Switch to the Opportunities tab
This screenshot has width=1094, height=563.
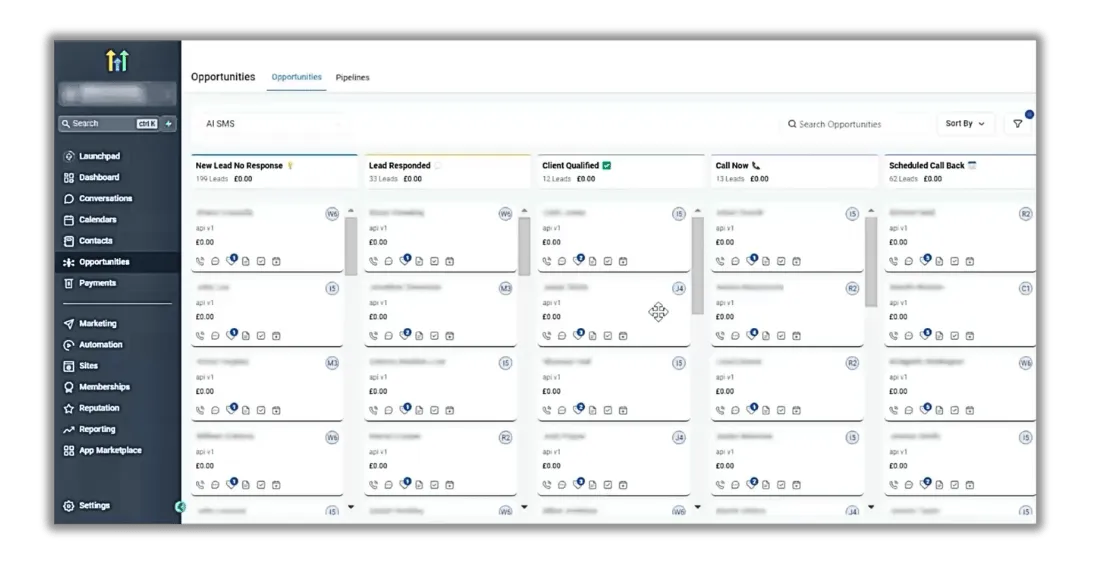pyautogui.click(x=297, y=77)
